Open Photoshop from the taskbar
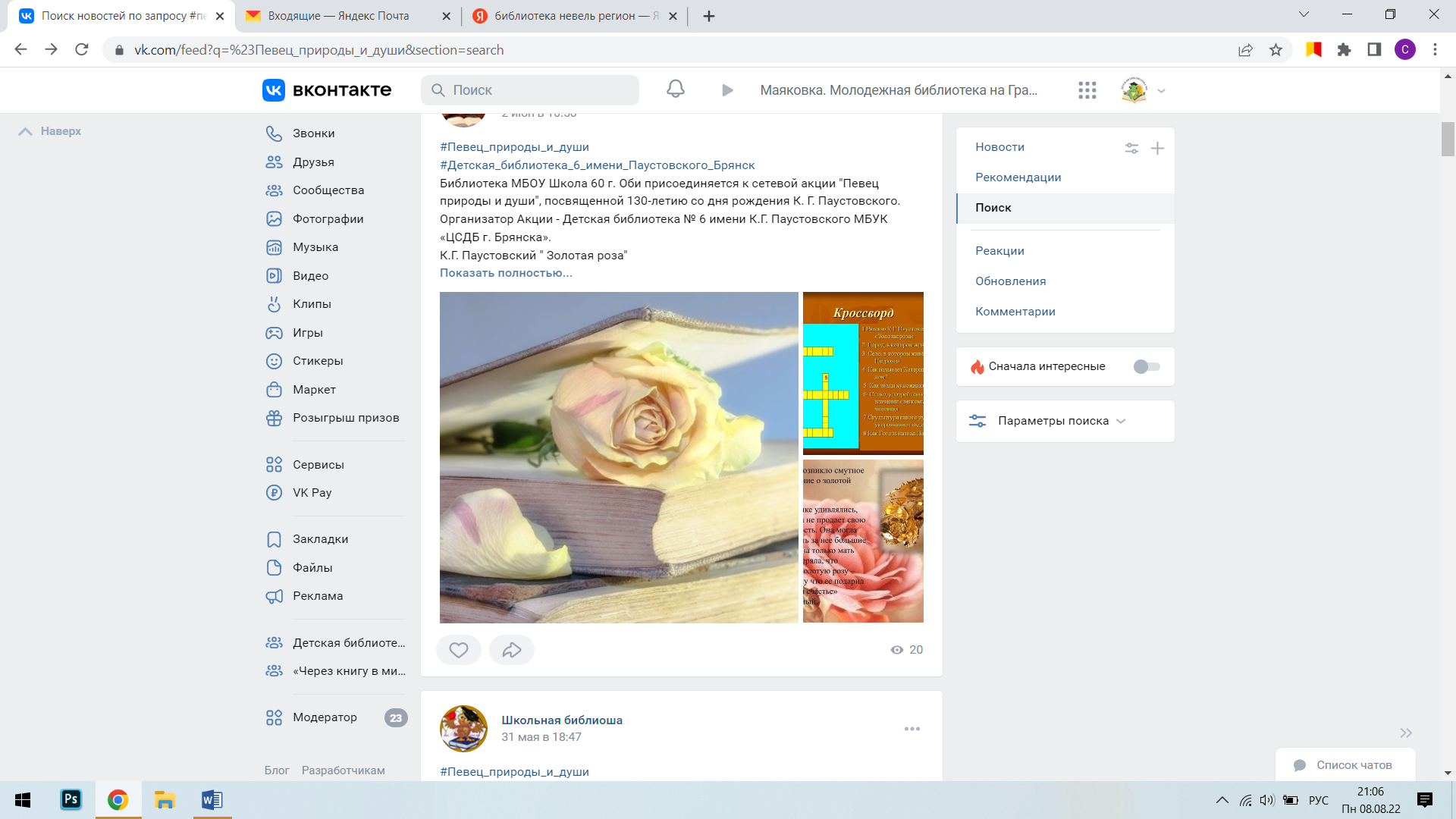 click(x=71, y=799)
